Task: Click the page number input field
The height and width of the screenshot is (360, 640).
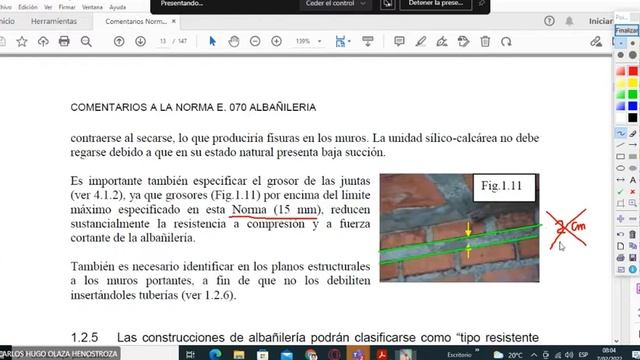Action: click(x=163, y=41)
